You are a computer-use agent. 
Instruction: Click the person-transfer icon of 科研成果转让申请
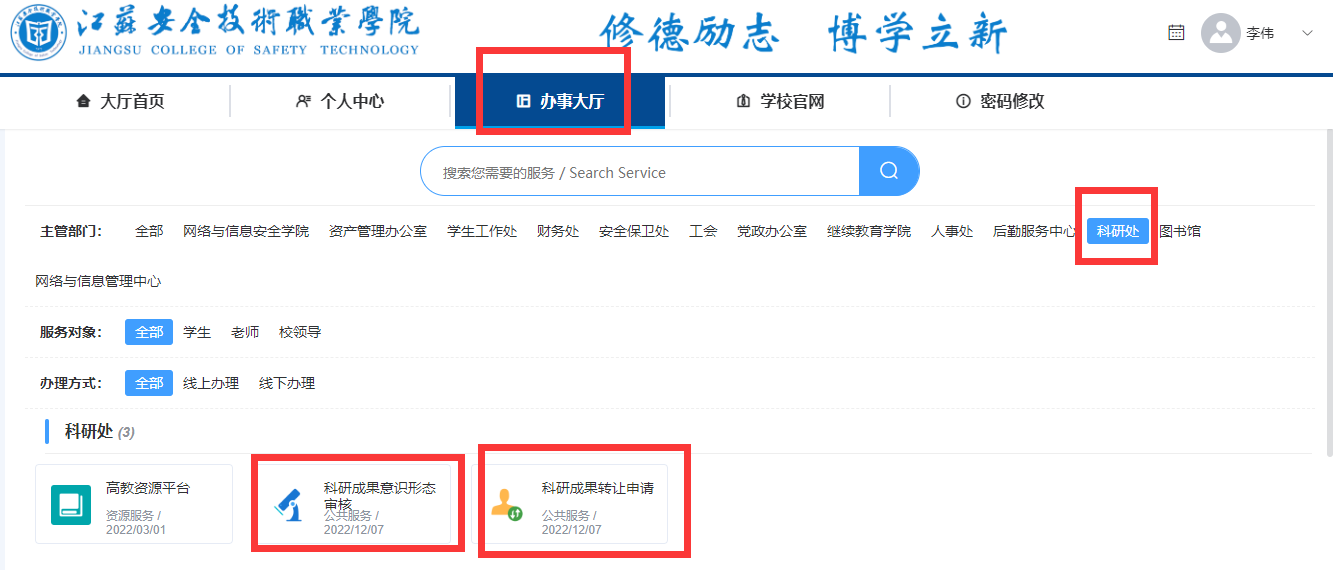click(506, 505)
